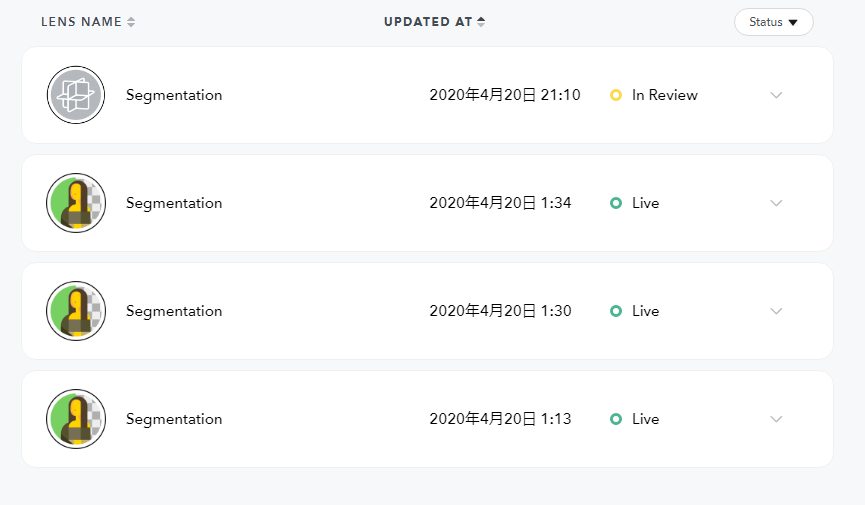
Task: Click the lens thumbnail updated at 1:13
Action: pos(76,419)
